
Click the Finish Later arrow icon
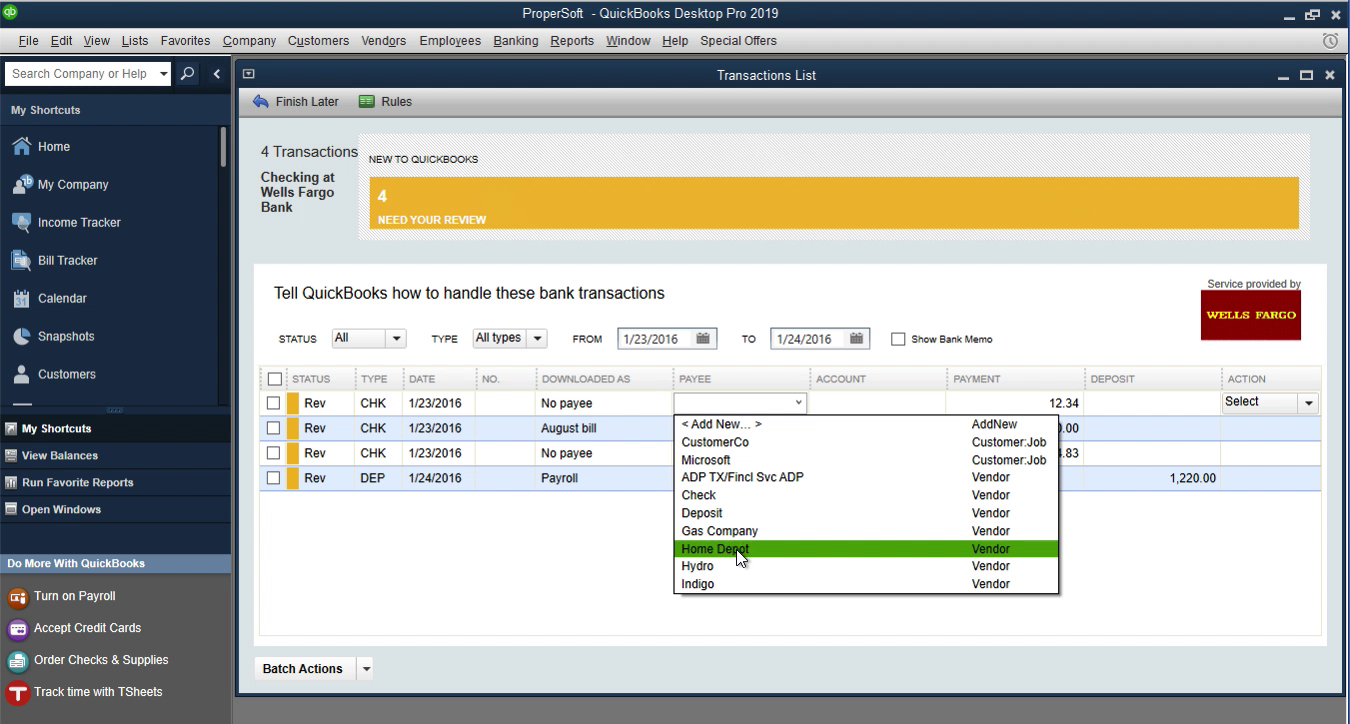[x=261, y=101]
